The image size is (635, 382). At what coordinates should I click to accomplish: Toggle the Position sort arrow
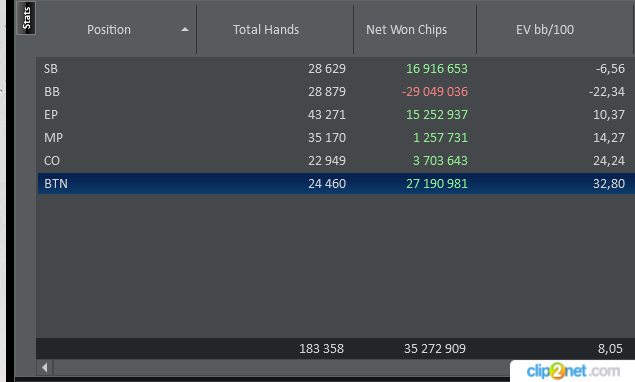pyautogui.click(x=185, y=30)
